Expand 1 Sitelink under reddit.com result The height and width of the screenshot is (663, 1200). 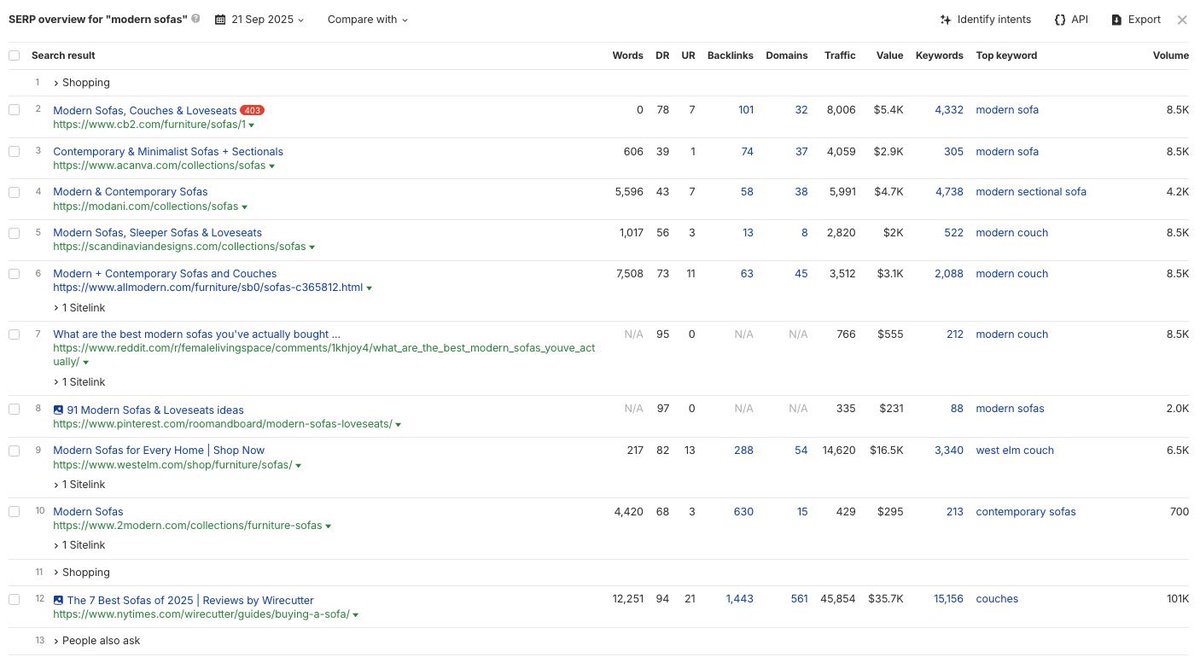click(x=79, y=382)
